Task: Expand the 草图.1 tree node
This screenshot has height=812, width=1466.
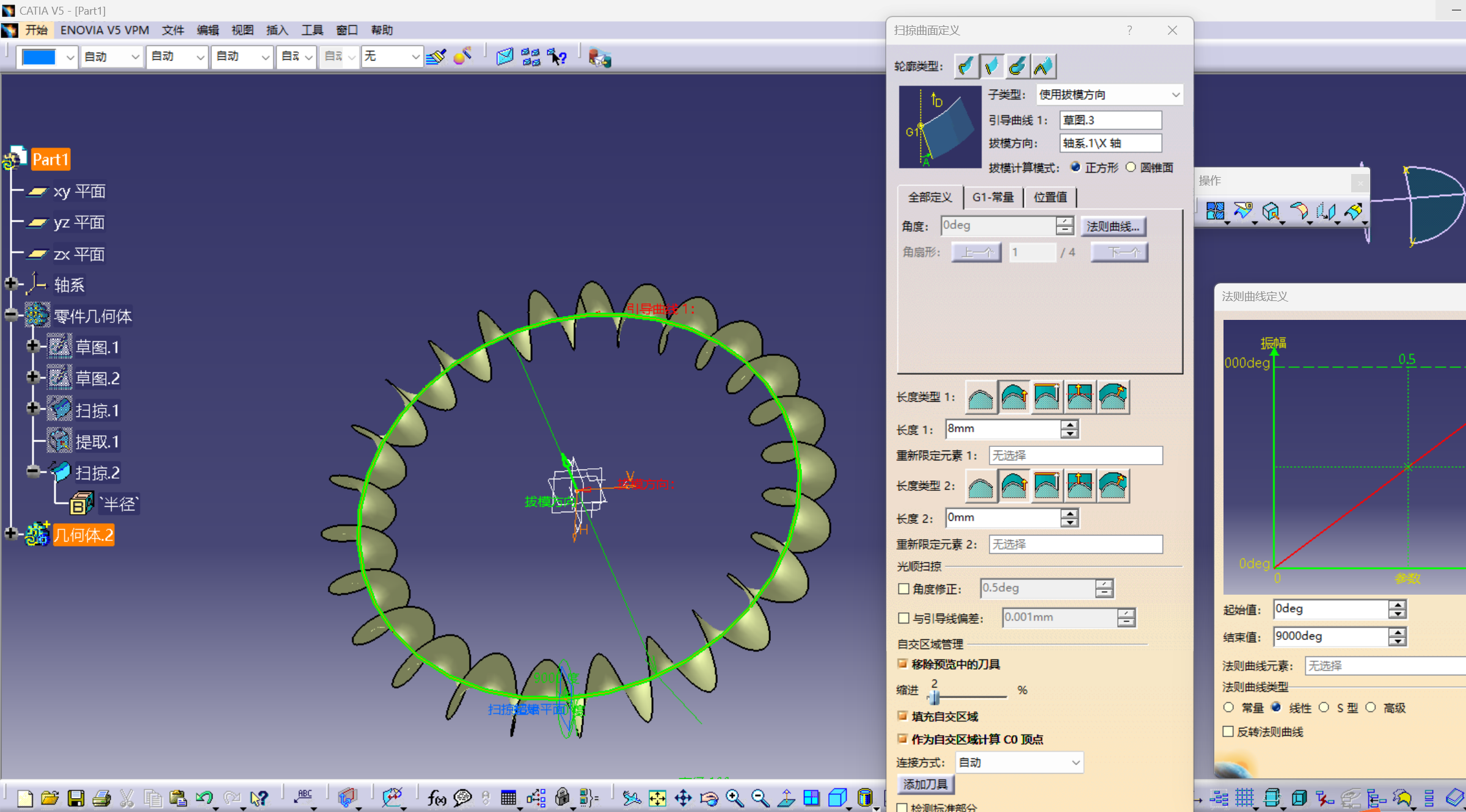Action: pyautogui.click(x=33, y=346)
